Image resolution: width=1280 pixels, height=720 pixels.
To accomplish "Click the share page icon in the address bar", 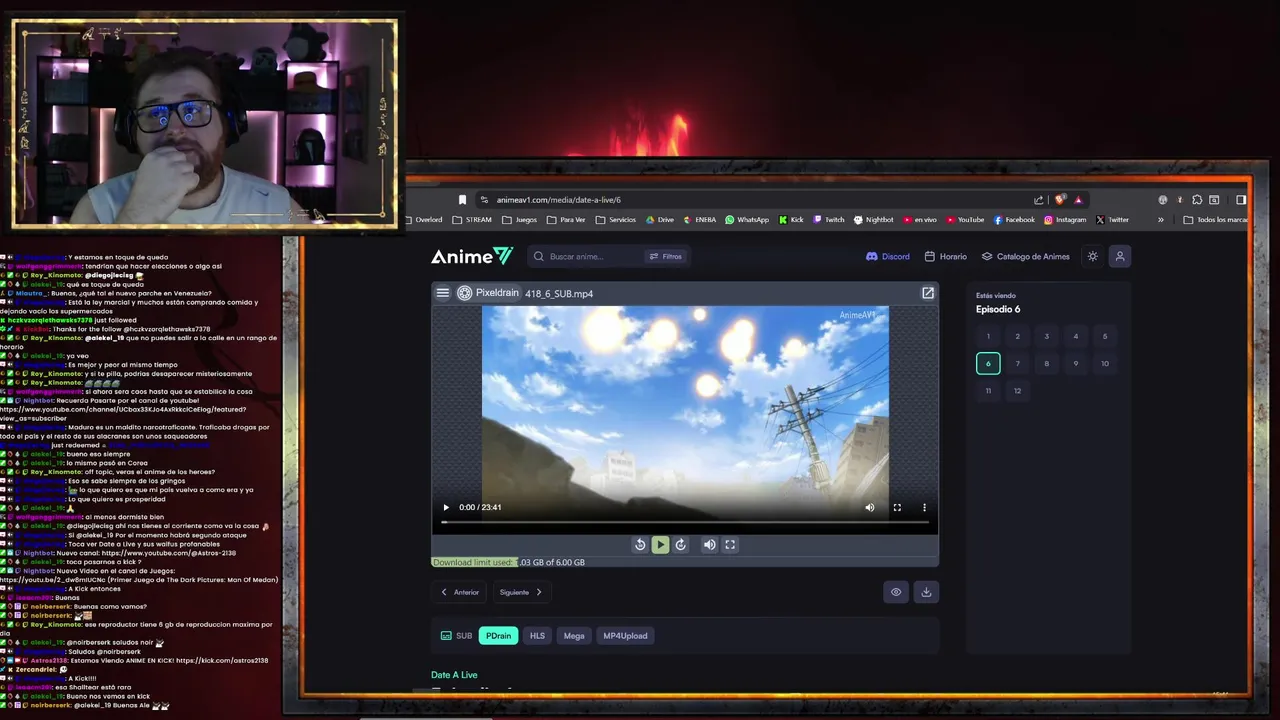I will point(1039,200).
